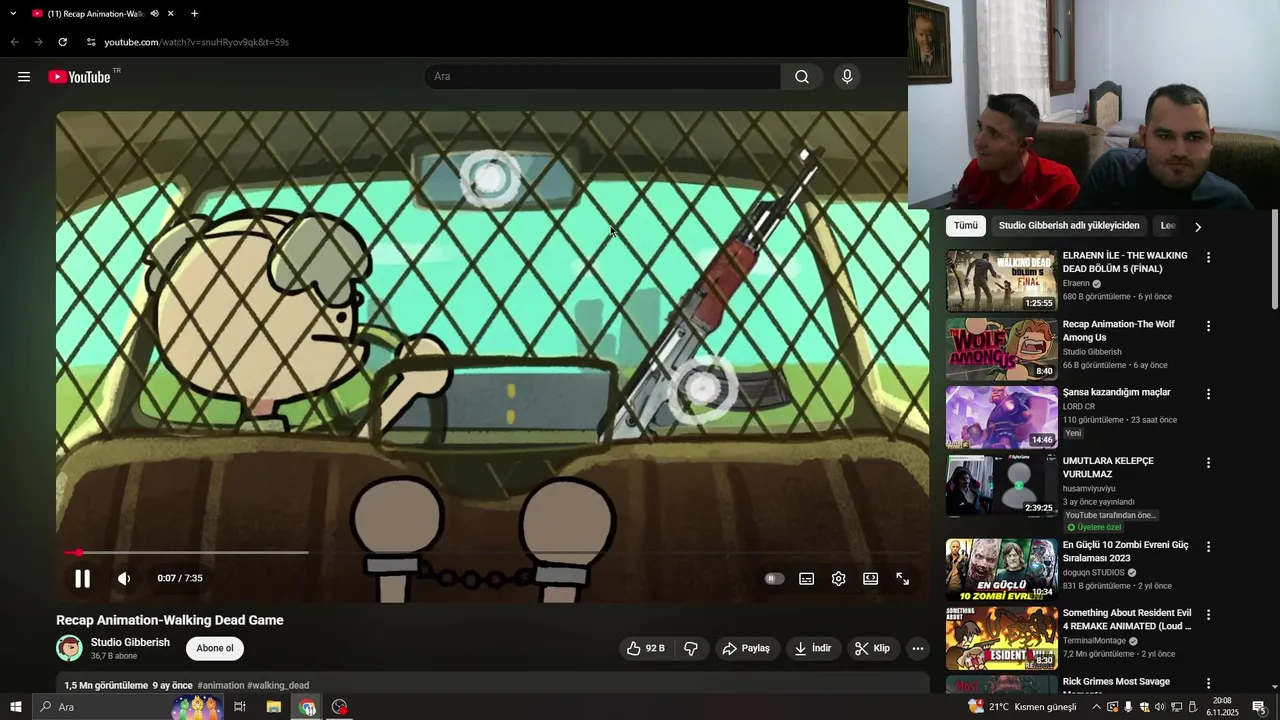Open En Güçlü 10 Zombi Evreni video

(1001, 570)
